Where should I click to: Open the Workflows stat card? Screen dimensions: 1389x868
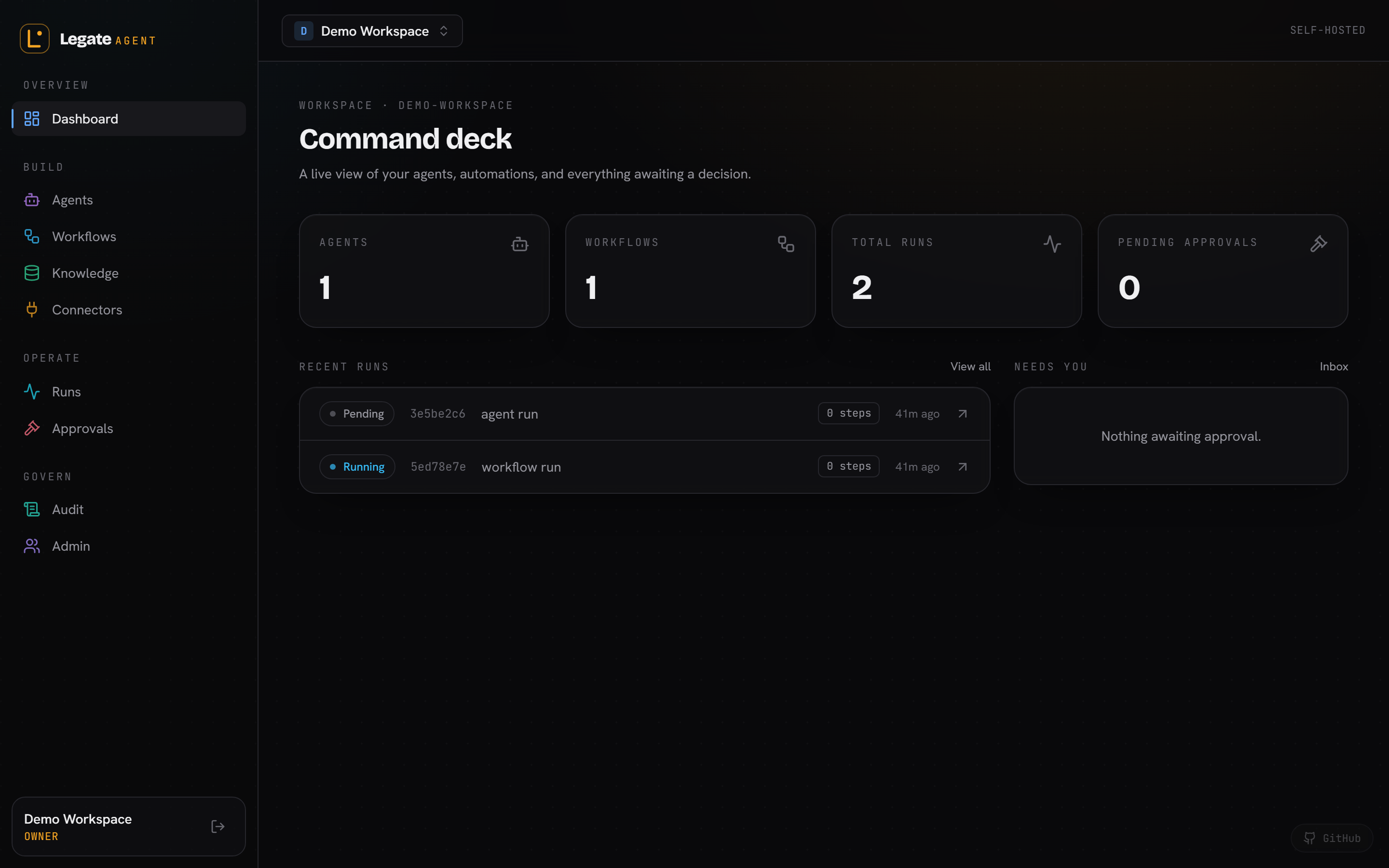pyautogui.click(x=690, y=271)
